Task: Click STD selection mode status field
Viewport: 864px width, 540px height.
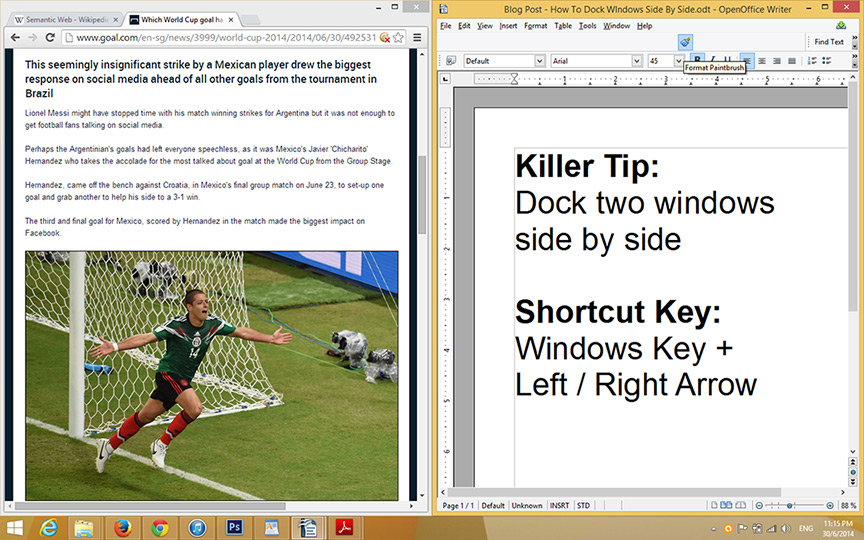Action: (584, 505)
